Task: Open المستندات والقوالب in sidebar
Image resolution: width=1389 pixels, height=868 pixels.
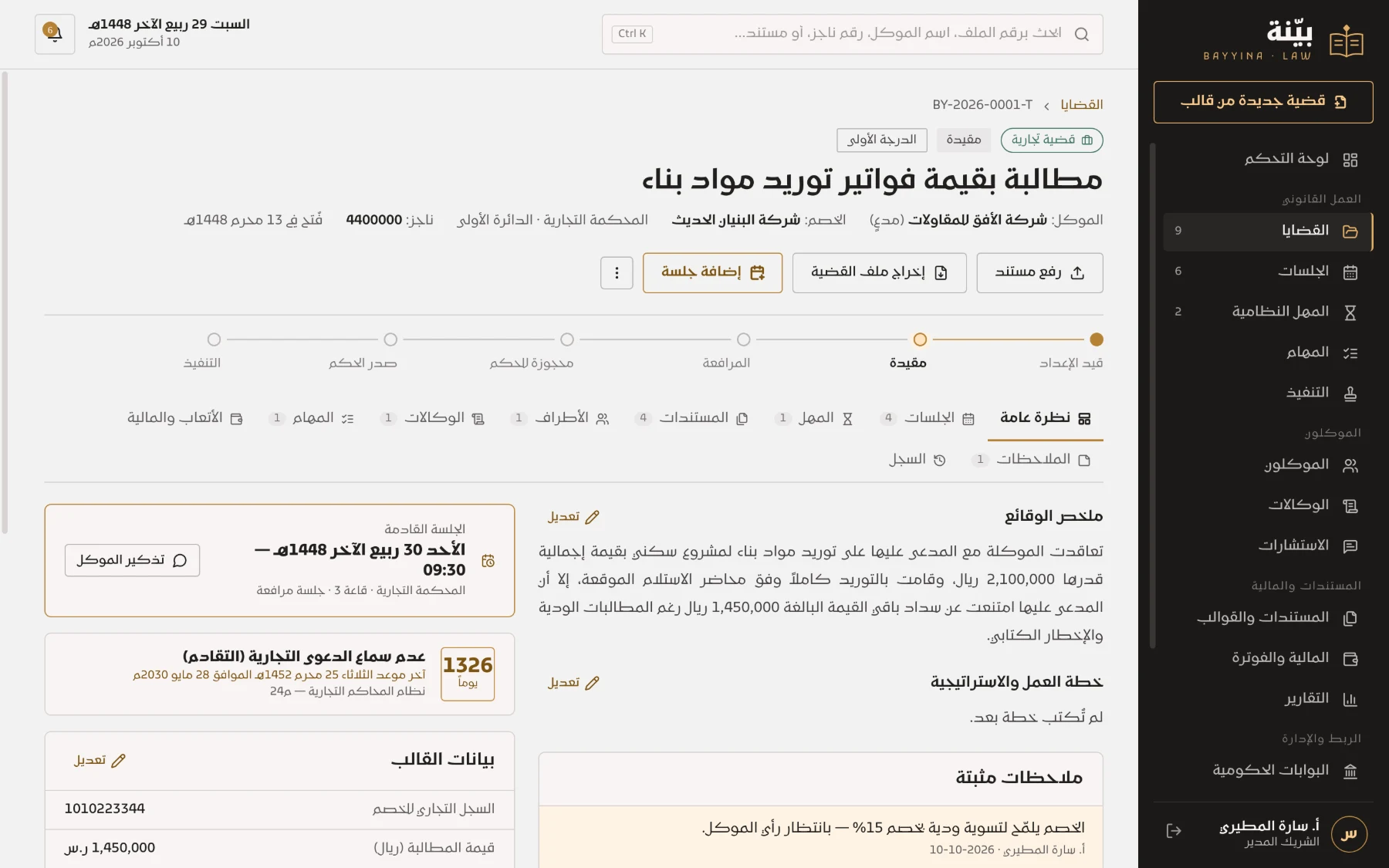Action: (x=1268, y=617)
